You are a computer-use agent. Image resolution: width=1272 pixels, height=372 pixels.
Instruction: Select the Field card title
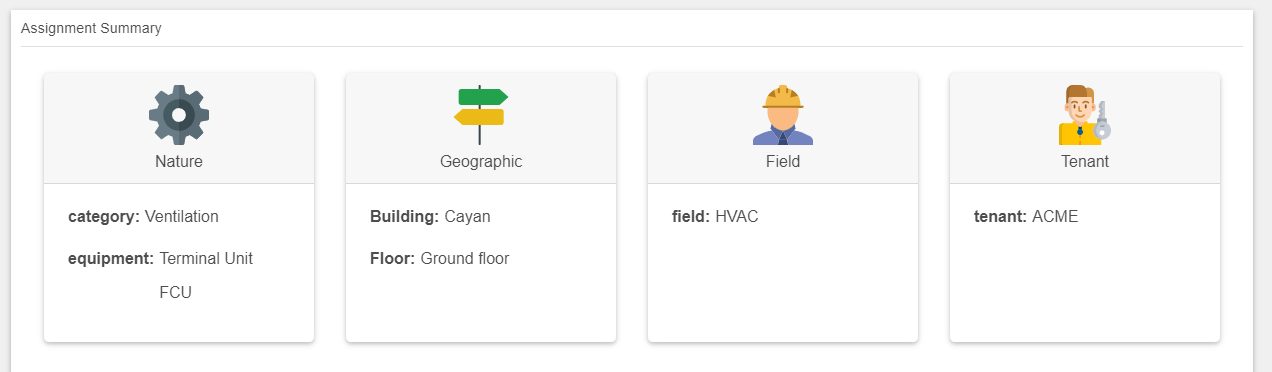pyautogui.click(x=783, y=161)
